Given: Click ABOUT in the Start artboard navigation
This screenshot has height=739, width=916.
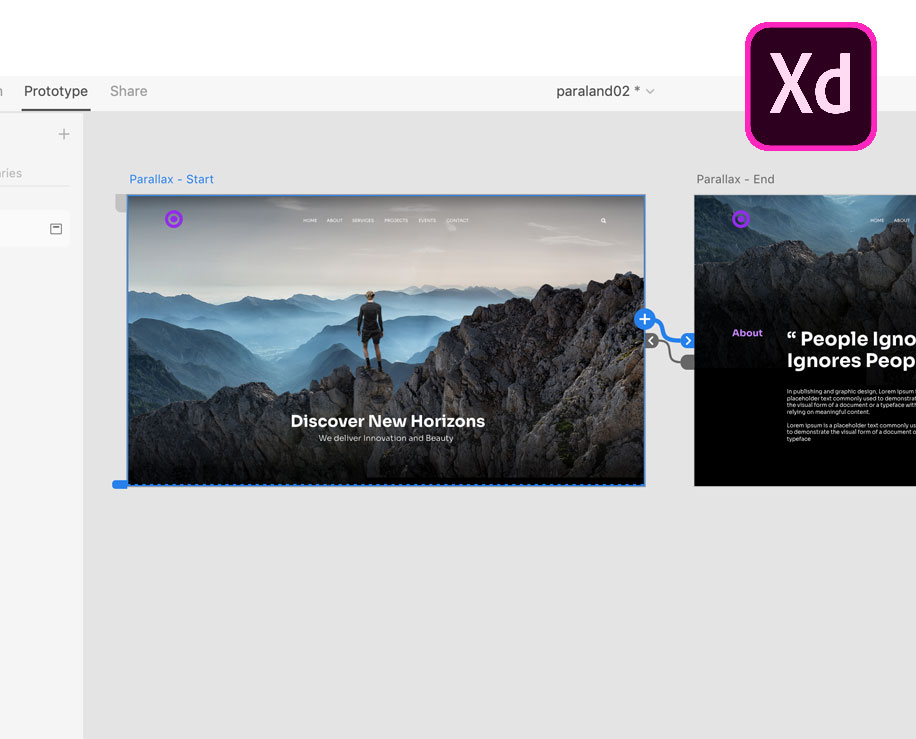Looking at the screenshot, I should point(335,220).
